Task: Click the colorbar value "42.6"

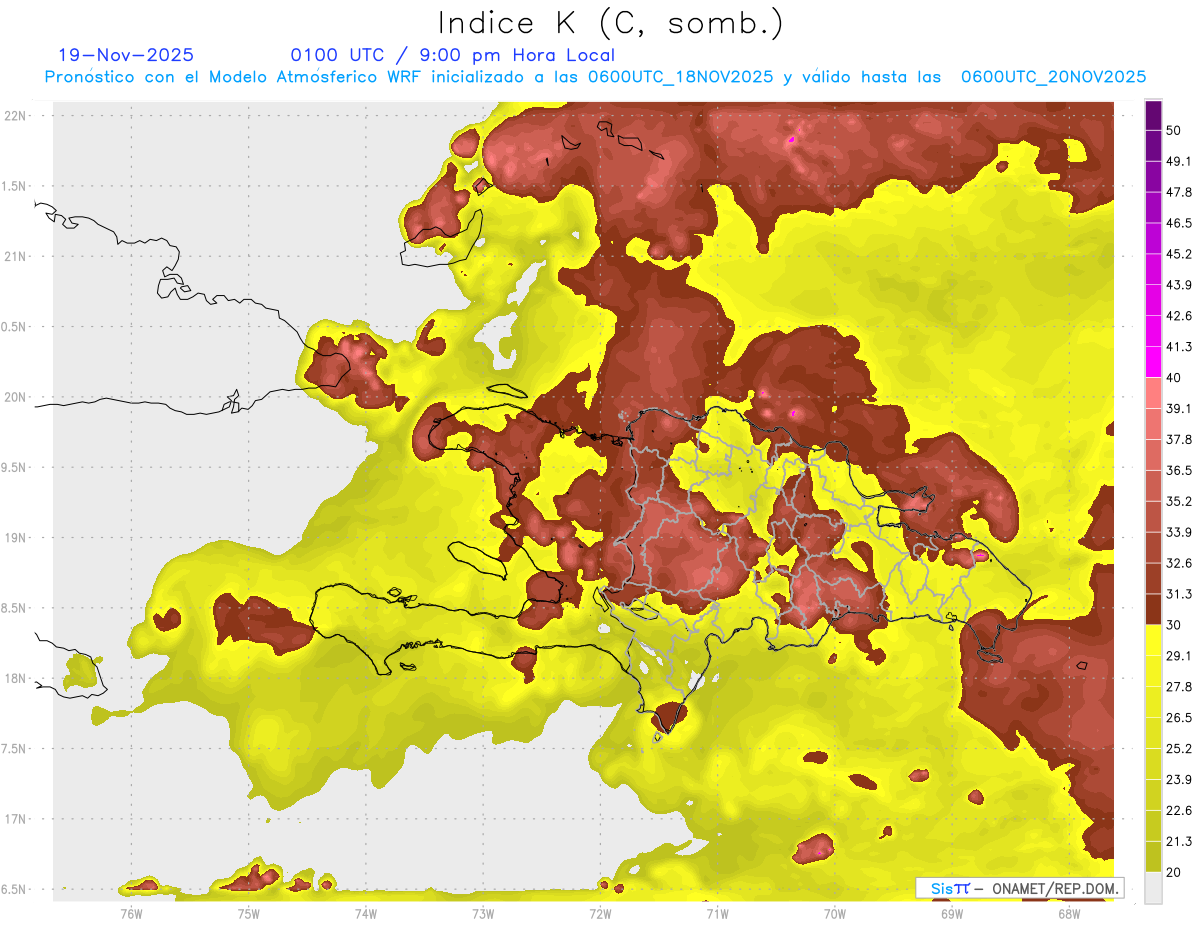Action: pos(1179,316)
